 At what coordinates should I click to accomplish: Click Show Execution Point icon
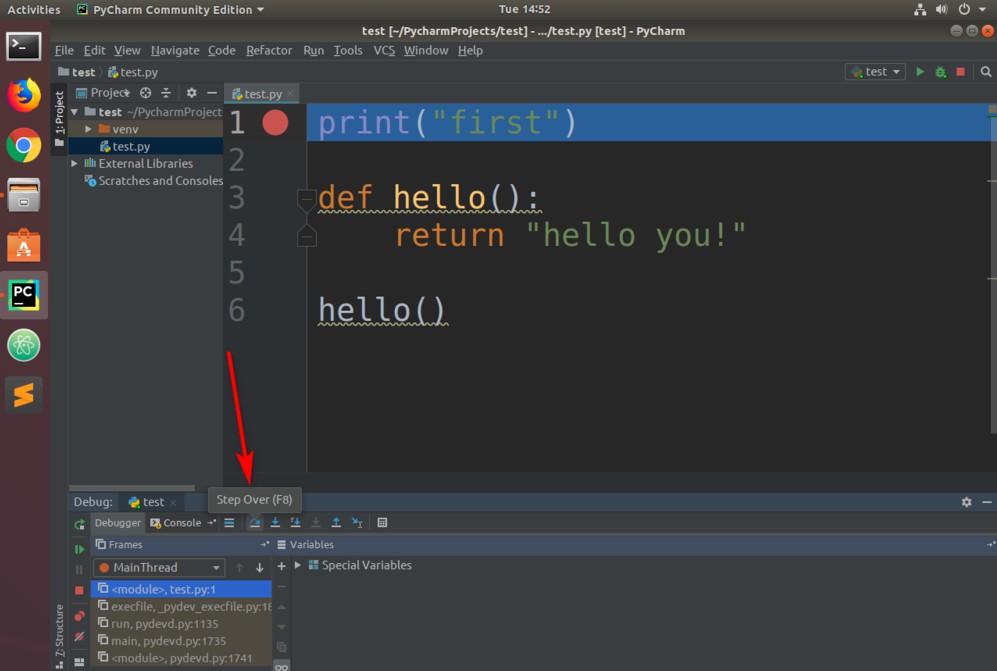[230, 523]
